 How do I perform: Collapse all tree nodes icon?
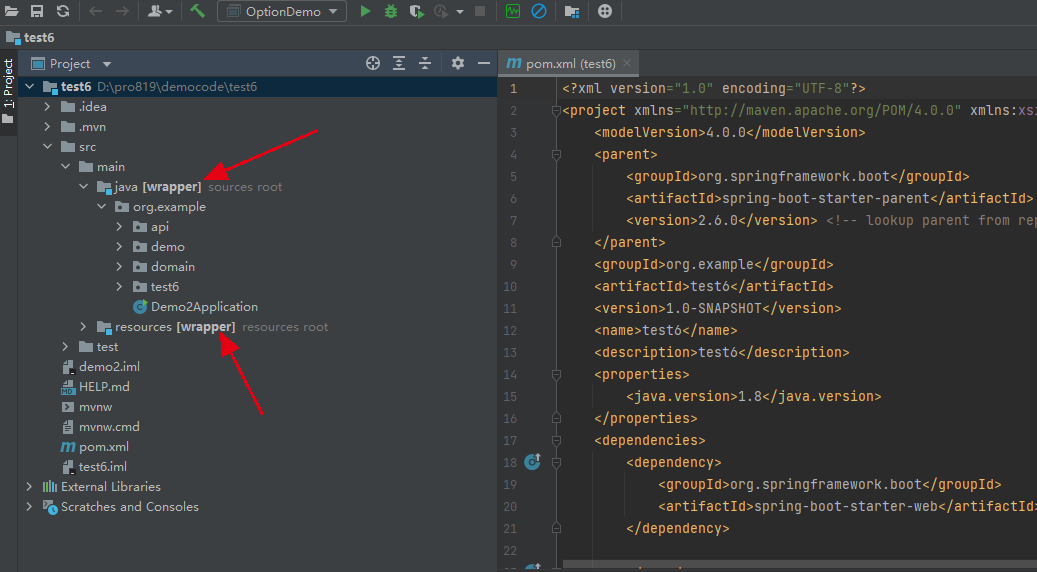pyautogui.click(x=425, y=63)
